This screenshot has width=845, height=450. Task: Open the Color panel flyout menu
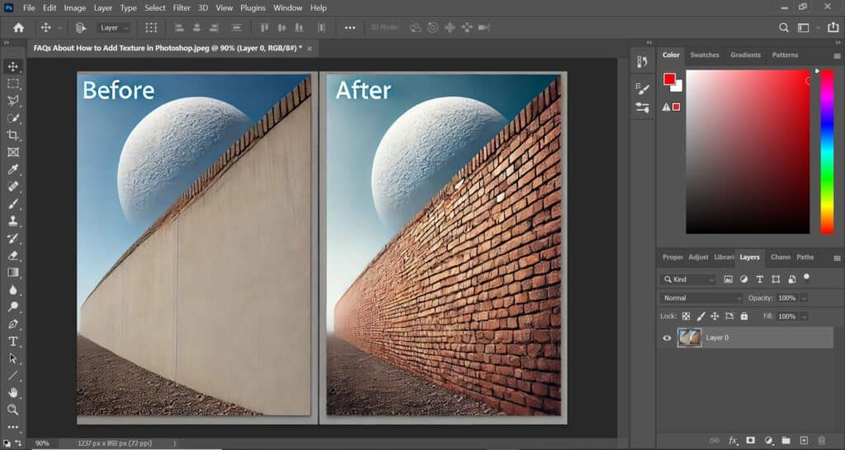[837, 56]
